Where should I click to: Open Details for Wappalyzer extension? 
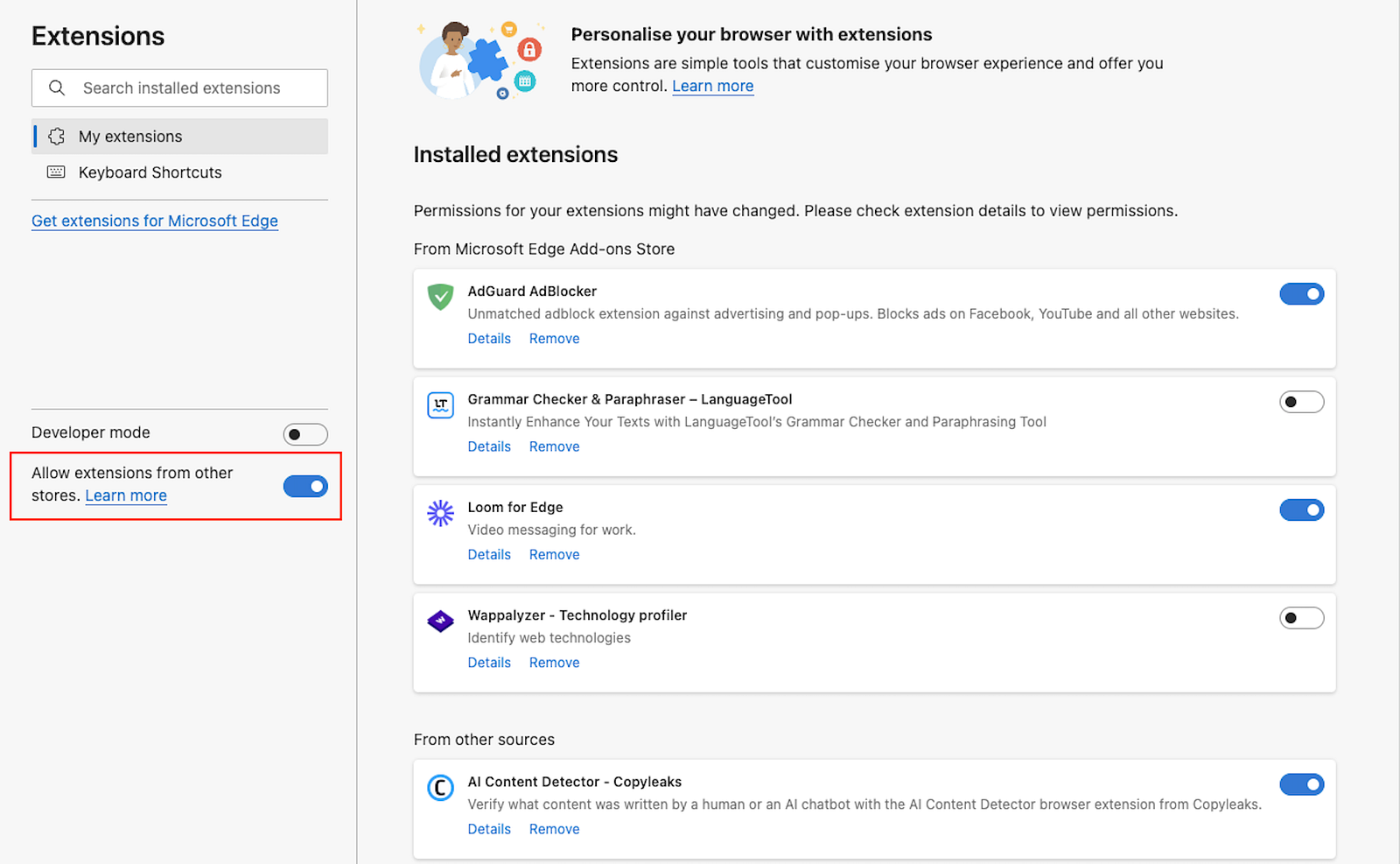[x=489, y=663]
